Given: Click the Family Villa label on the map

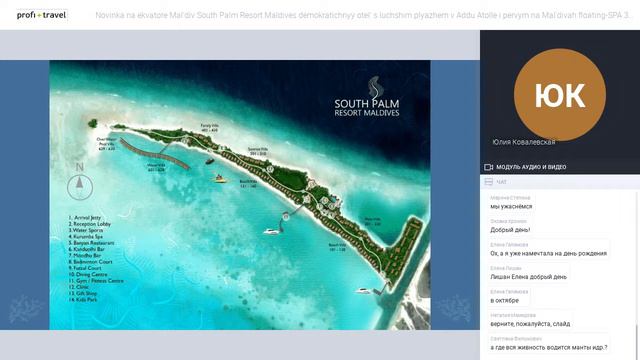Looking at the screenshot, I should click(209, 128).
